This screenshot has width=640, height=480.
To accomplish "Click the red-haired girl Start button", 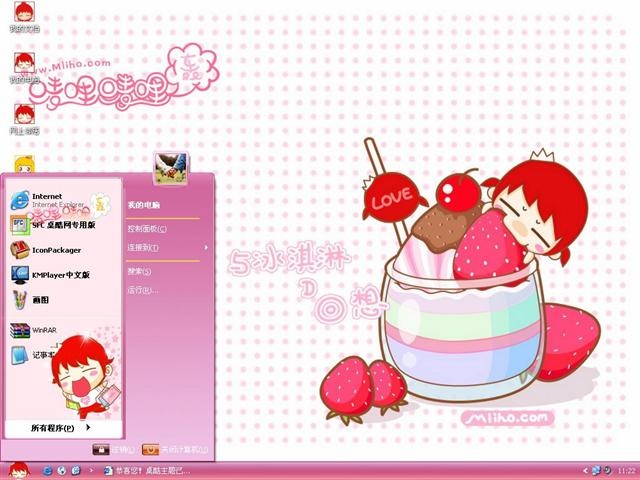I will (x=19, y=471).
